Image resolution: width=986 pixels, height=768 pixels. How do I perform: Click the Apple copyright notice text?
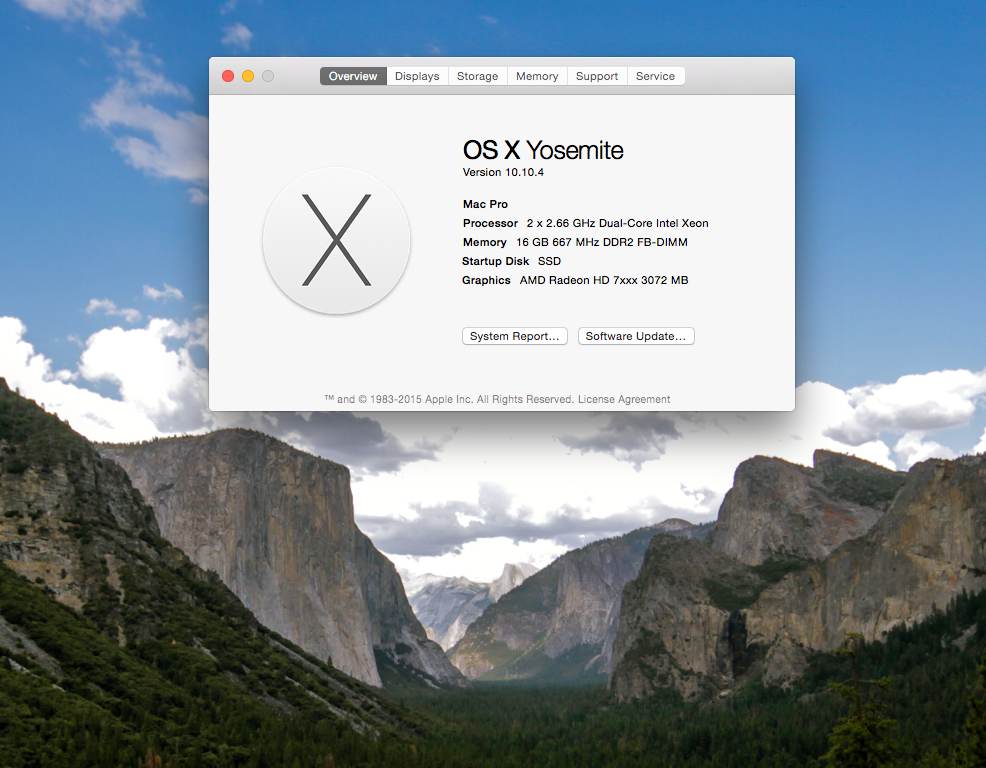tap(449, 399)
